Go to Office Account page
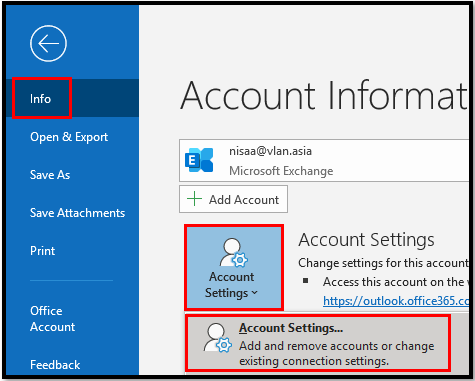 52,319
